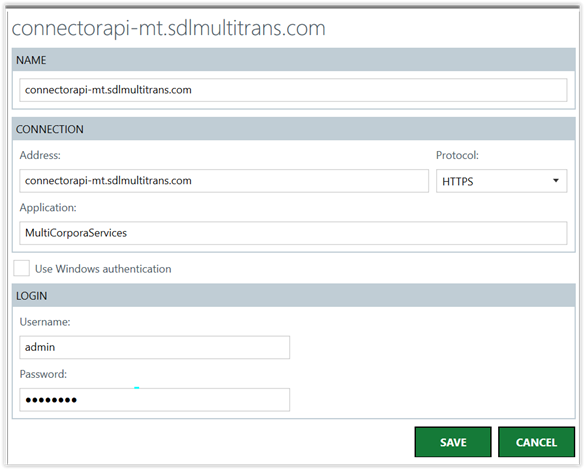Click the Application field containing MultiCorporaServices
Viewport: 584px width, 469px height.
point(293,233)
